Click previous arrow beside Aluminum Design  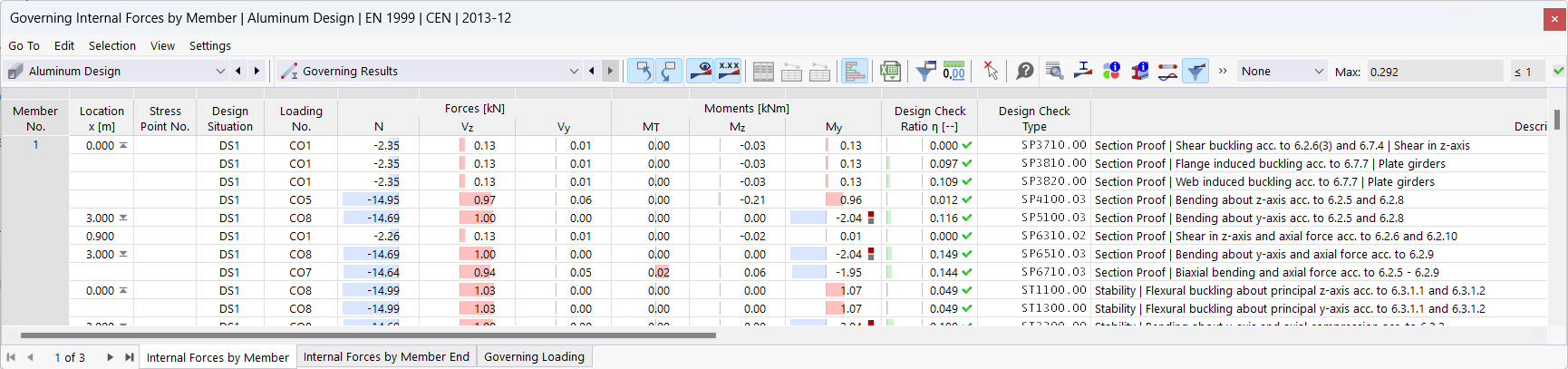click(x=238, y=71)
